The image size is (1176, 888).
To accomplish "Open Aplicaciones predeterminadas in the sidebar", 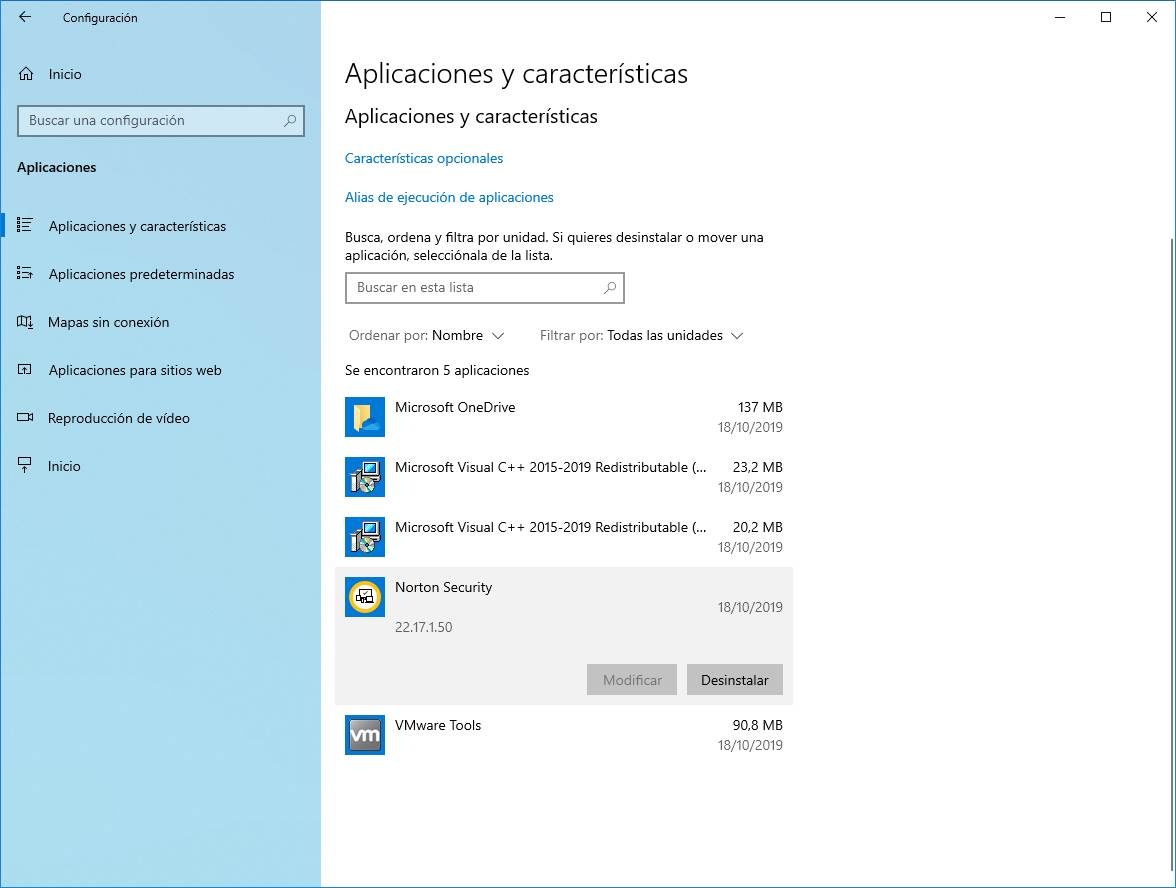I will [x=160, y=274].
